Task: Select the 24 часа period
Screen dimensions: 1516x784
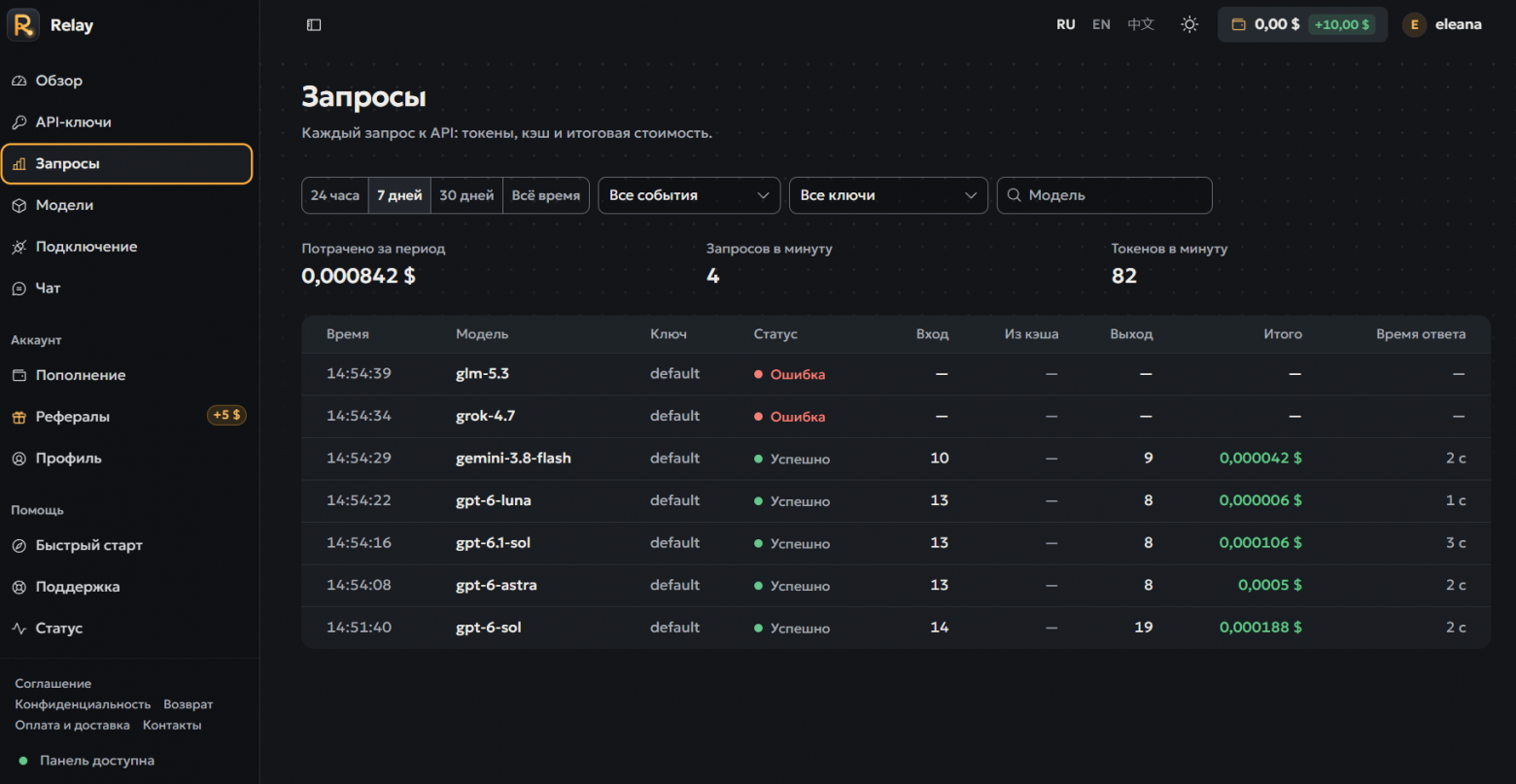Action: tap(335, 195)
